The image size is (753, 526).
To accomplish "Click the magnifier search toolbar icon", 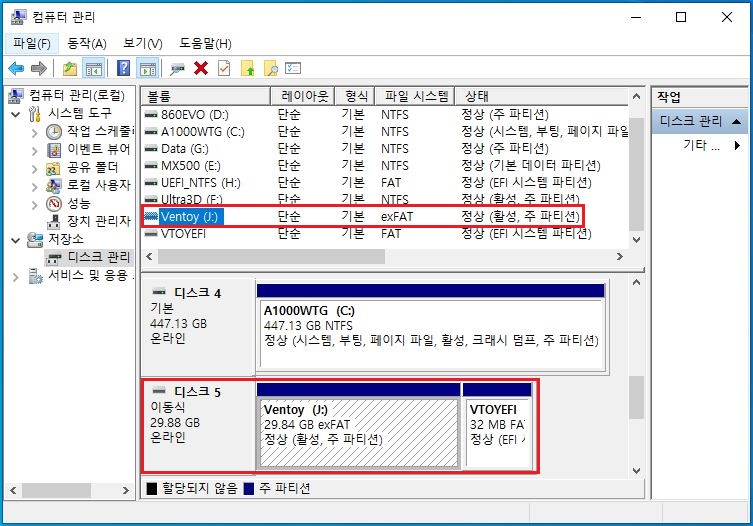I will coord(271,69).
